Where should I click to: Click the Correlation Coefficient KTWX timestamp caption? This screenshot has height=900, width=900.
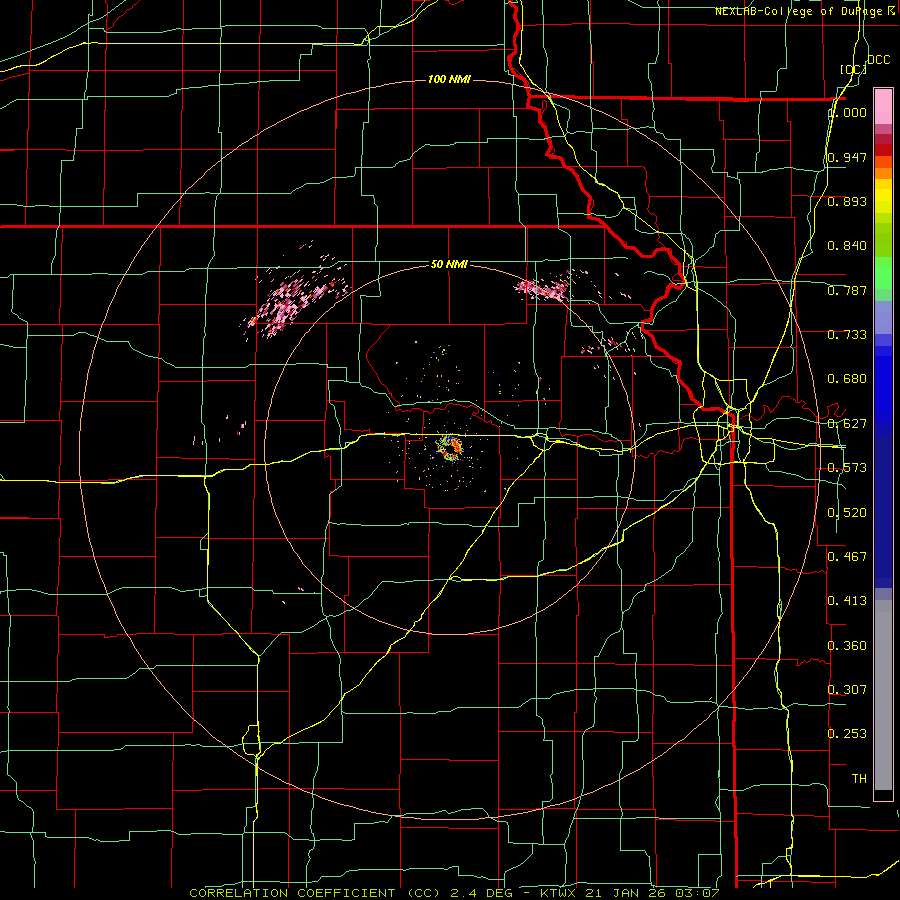click(453, 893)
